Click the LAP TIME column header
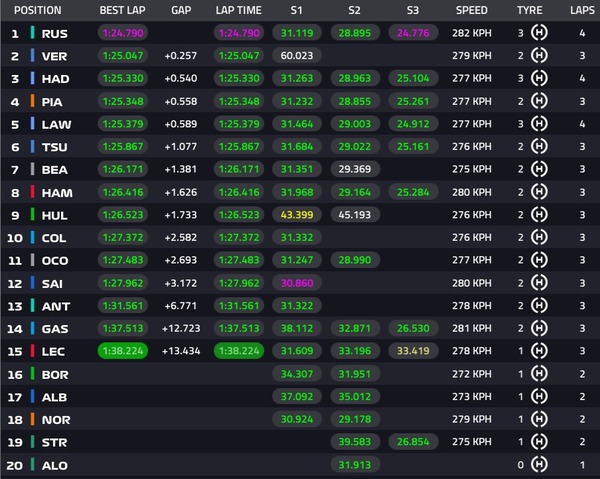 pos(239,10)
